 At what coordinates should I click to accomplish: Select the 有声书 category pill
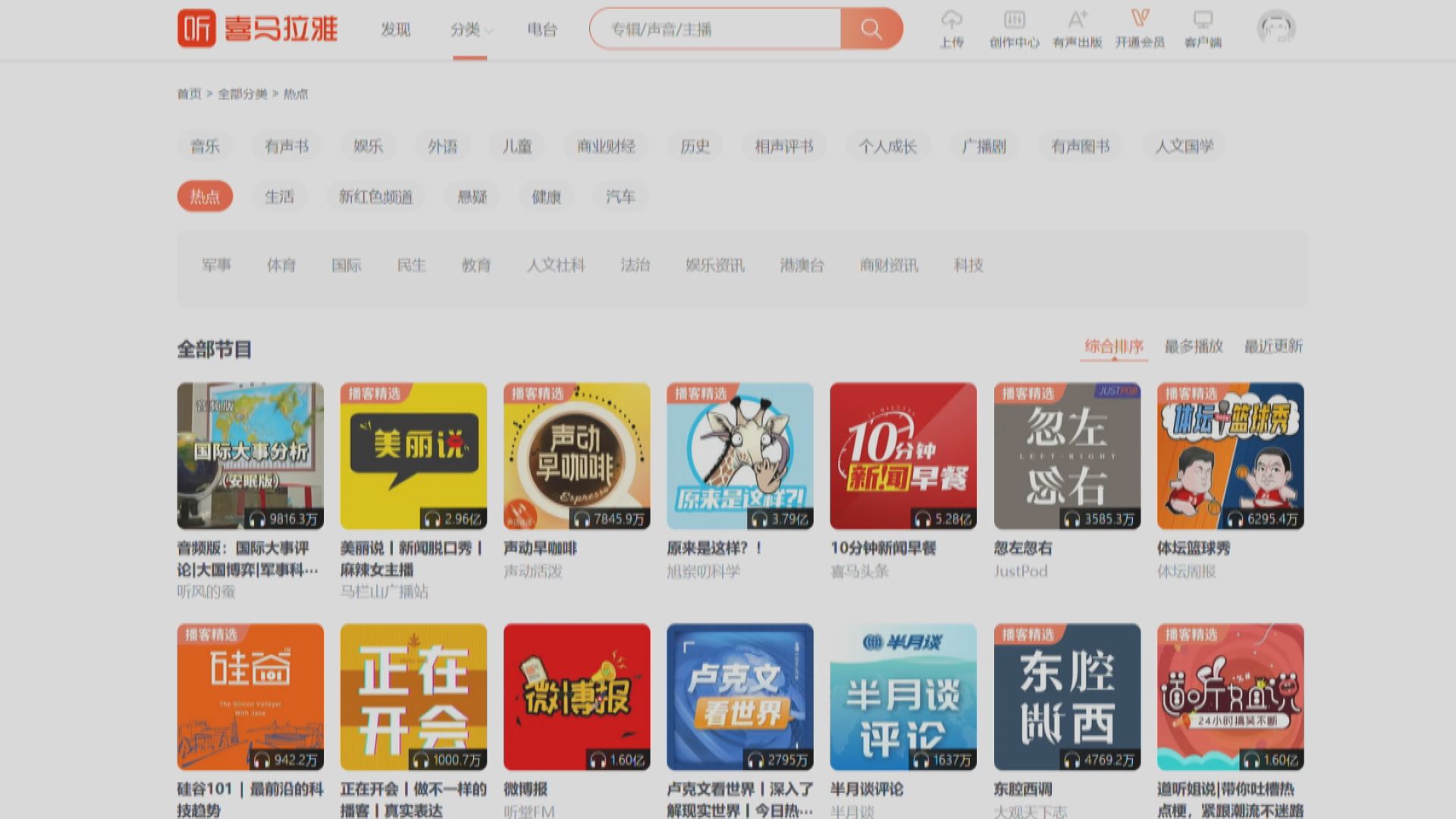287,146
